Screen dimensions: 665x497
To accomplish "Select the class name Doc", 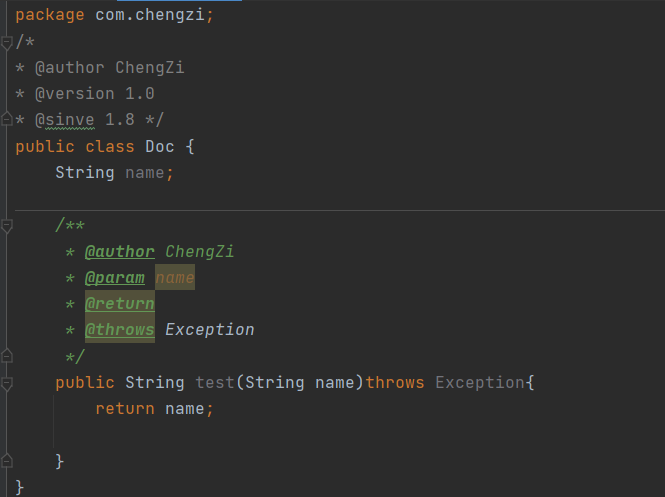I will (160, 146).
